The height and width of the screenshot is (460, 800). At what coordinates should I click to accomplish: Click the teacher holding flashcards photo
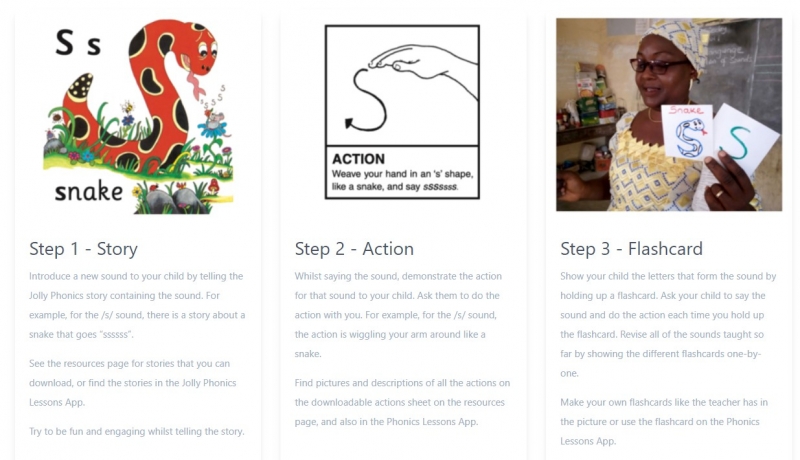click(669, 115)
